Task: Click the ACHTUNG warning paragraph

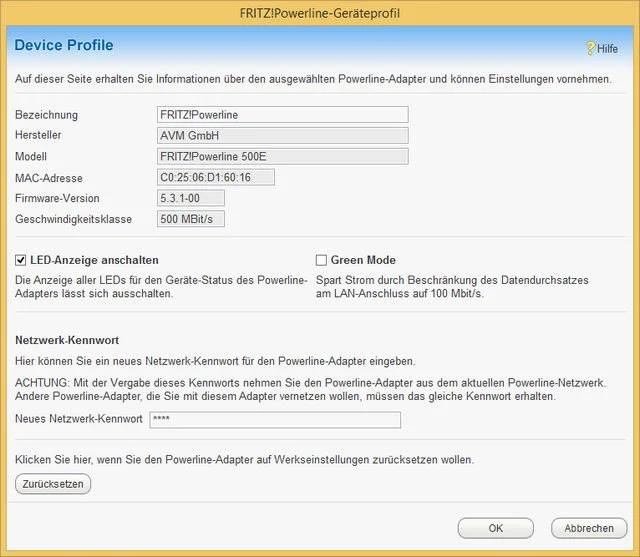Action: (x=311, y=390)
